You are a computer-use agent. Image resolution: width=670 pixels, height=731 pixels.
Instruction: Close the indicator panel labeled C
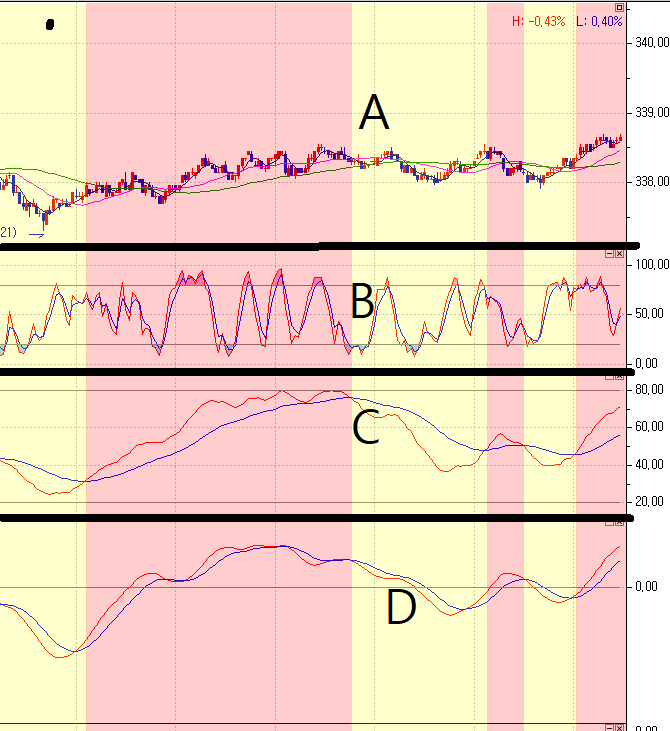tap(620, 379)
